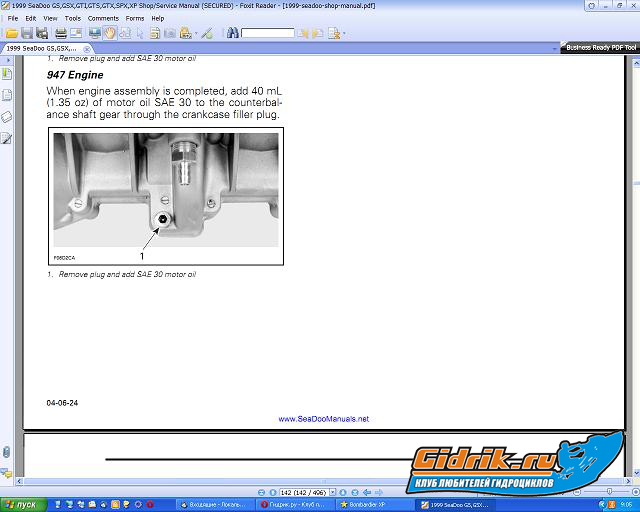Click in the Find text field

click(268, 33)
